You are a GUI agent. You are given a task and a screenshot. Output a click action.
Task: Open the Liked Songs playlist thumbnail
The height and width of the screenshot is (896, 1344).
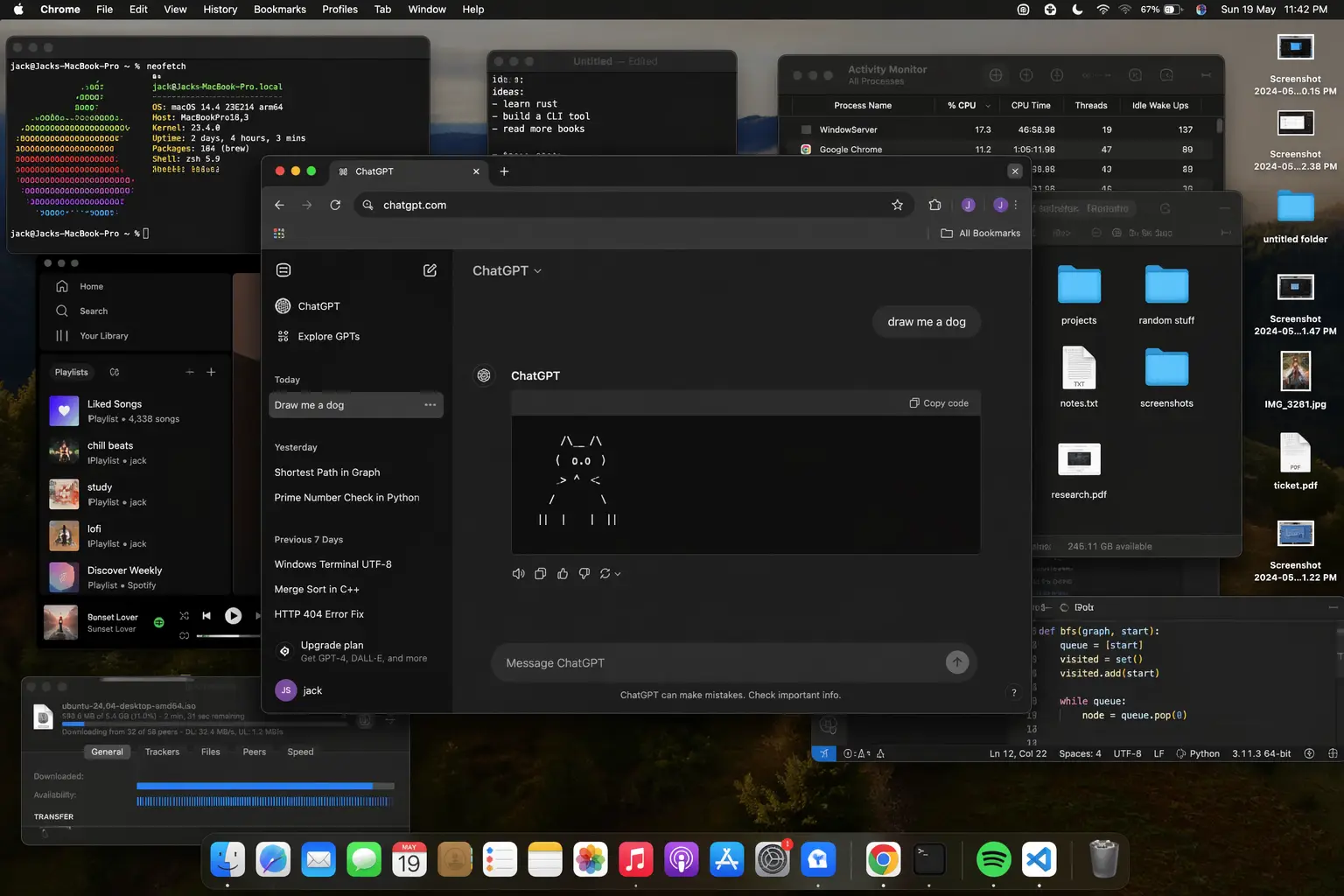point(64,410)
